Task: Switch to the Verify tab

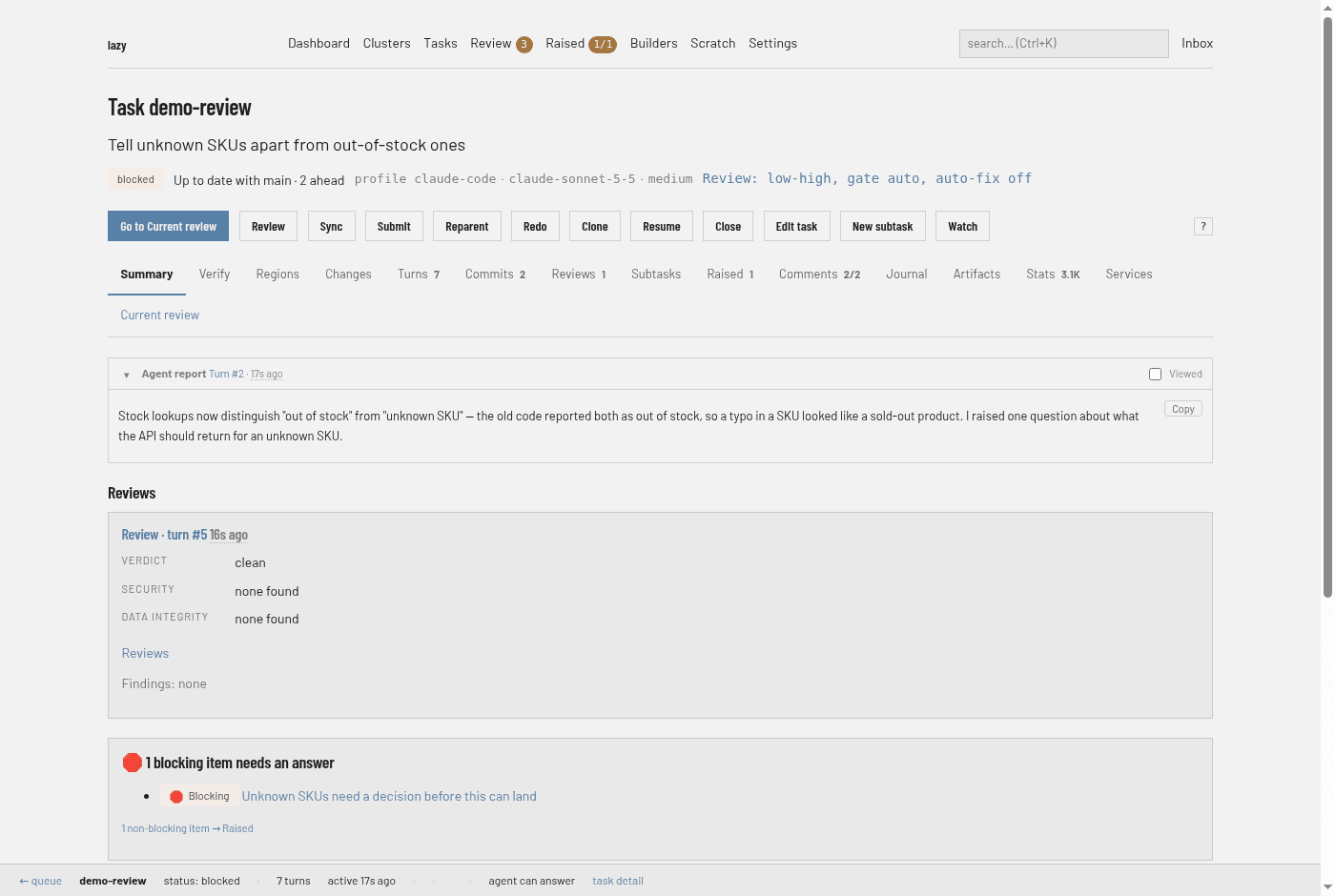Action: click(x=215, y=275)
